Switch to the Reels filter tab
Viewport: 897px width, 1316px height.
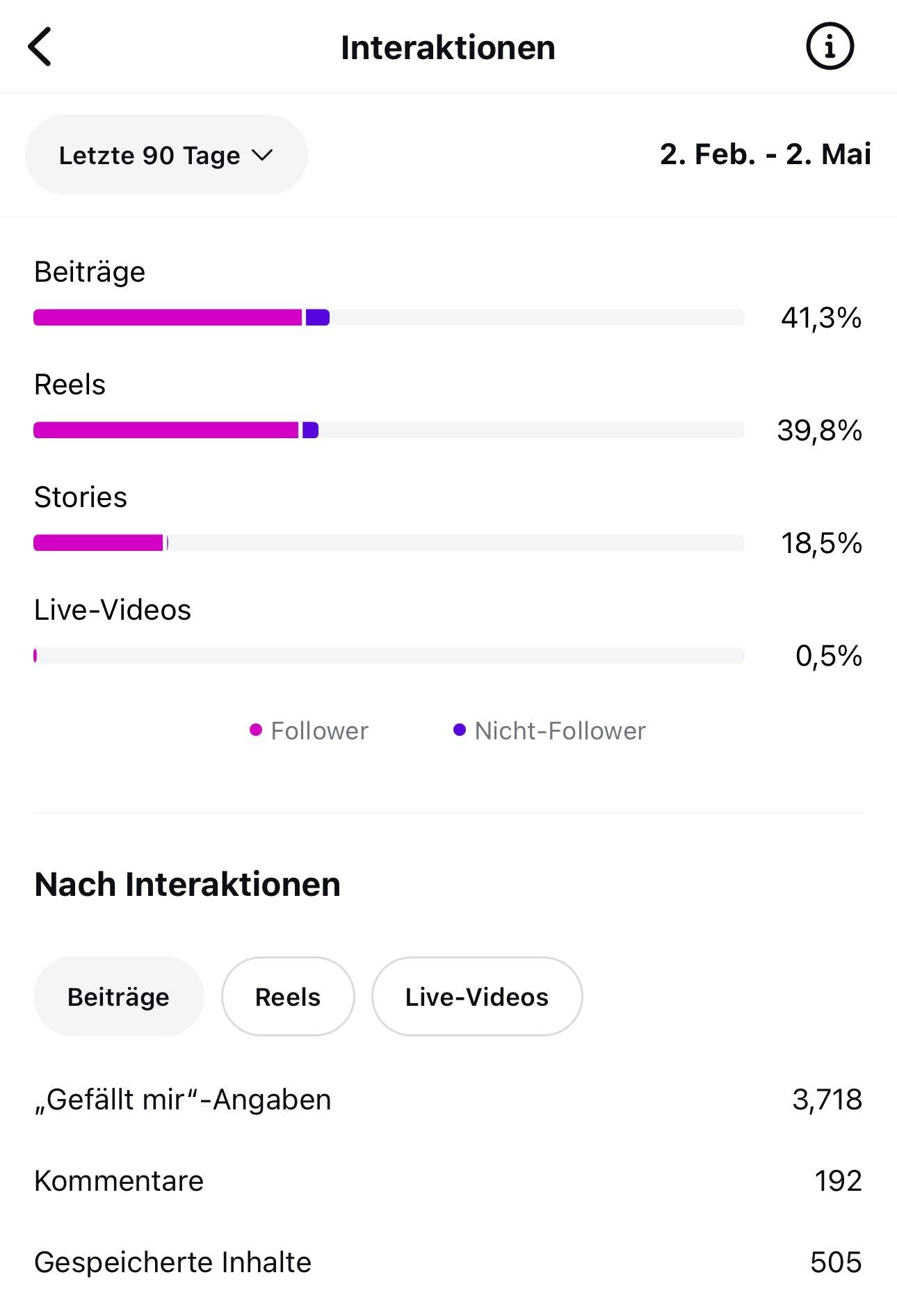[x=288, y=997]
